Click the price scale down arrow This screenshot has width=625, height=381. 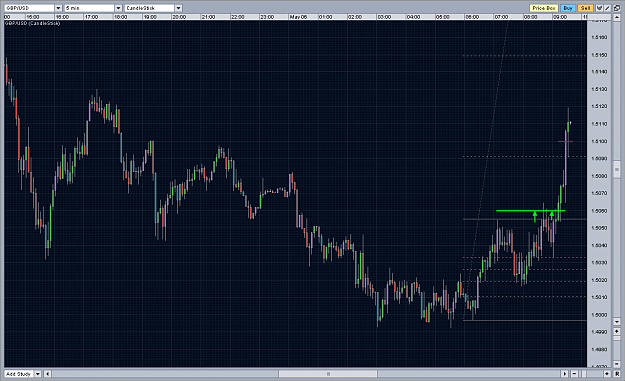[617, 322]
